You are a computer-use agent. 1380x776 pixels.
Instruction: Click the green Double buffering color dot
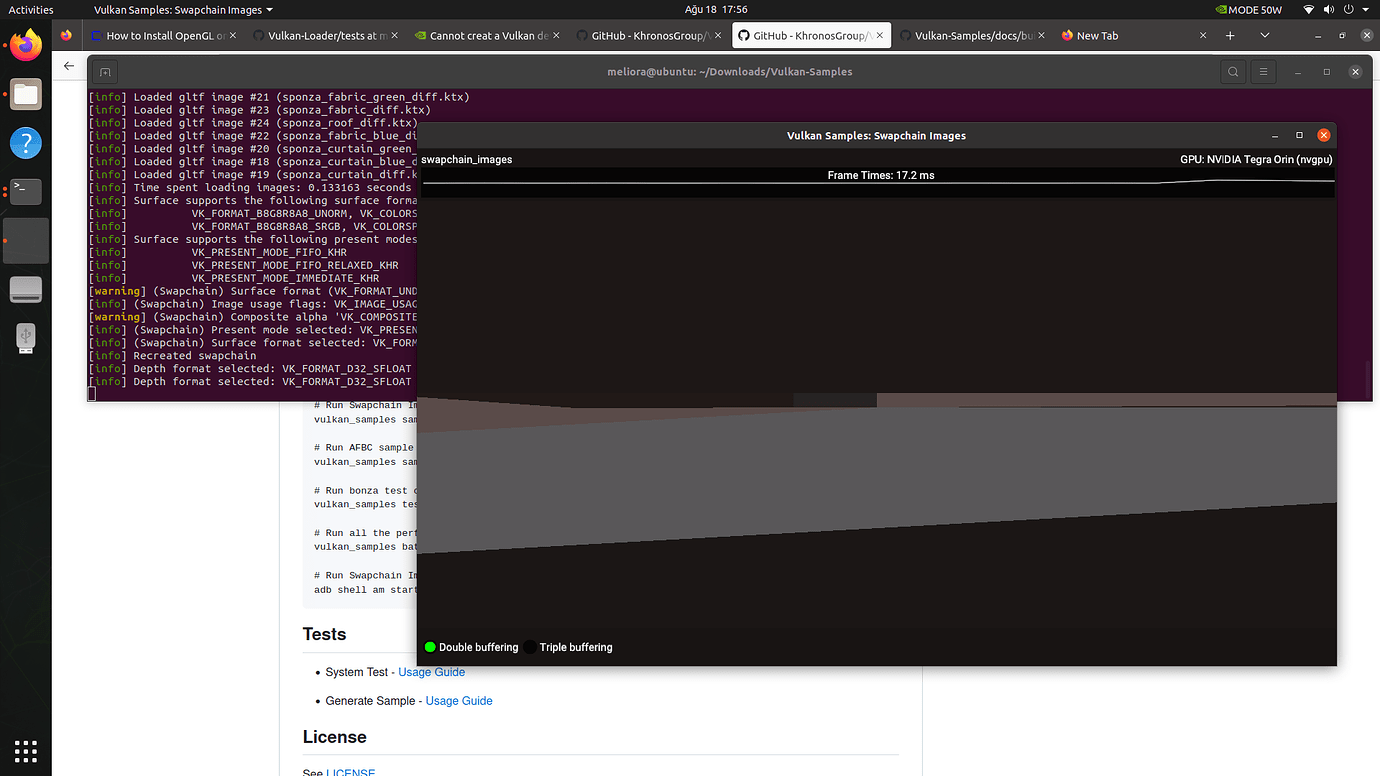click(x=429, y=647)
